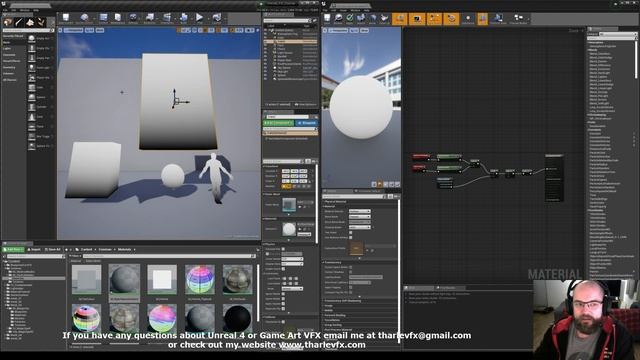Open Source Control in main toolbar
The image size is (640, 360).
[x=84, y=18]
